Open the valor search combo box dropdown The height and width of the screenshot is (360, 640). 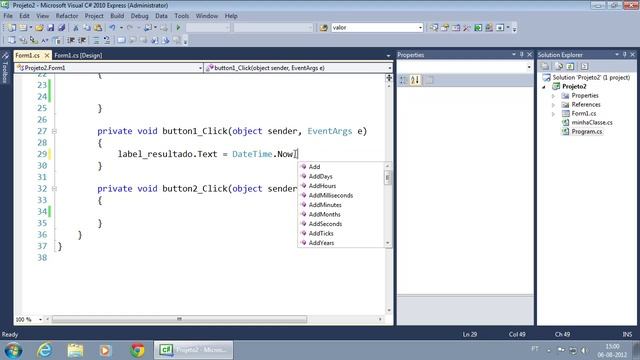click(x=420, y=28)
